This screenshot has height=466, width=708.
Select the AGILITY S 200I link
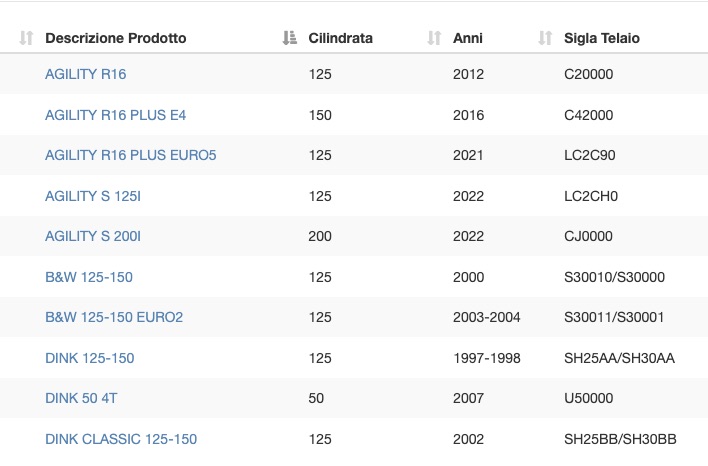tap(93, 236)
